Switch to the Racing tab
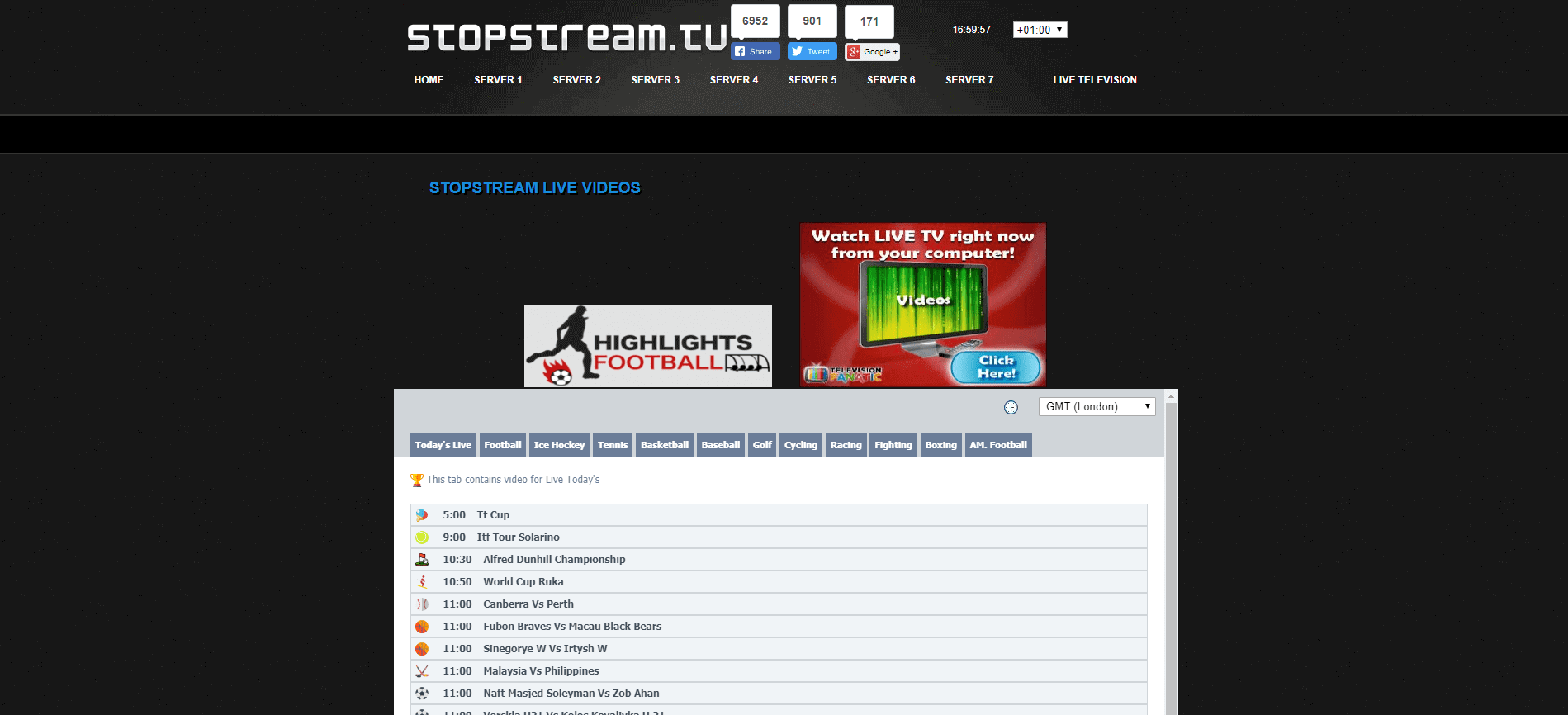The image size is (1568, 715). tap(846, 445)
